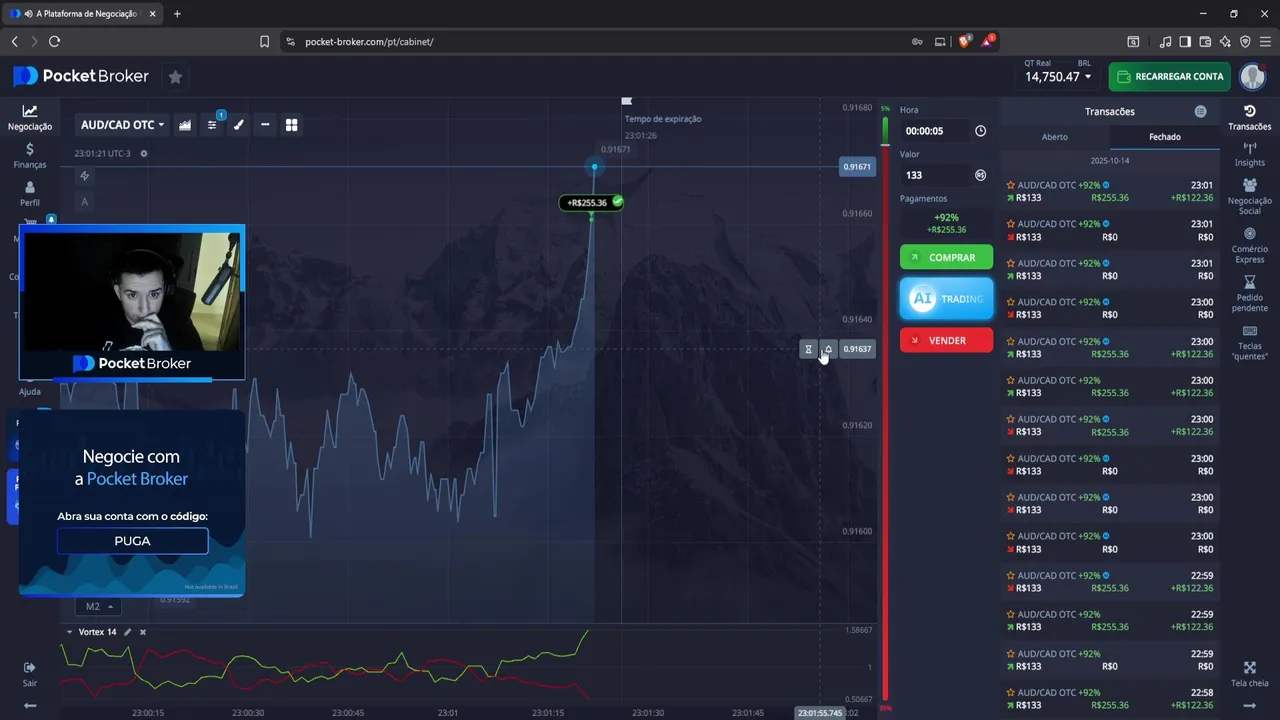Click the COMPRAR buy button
This screenshot has height=720, width=1280.
pos(946,257)
